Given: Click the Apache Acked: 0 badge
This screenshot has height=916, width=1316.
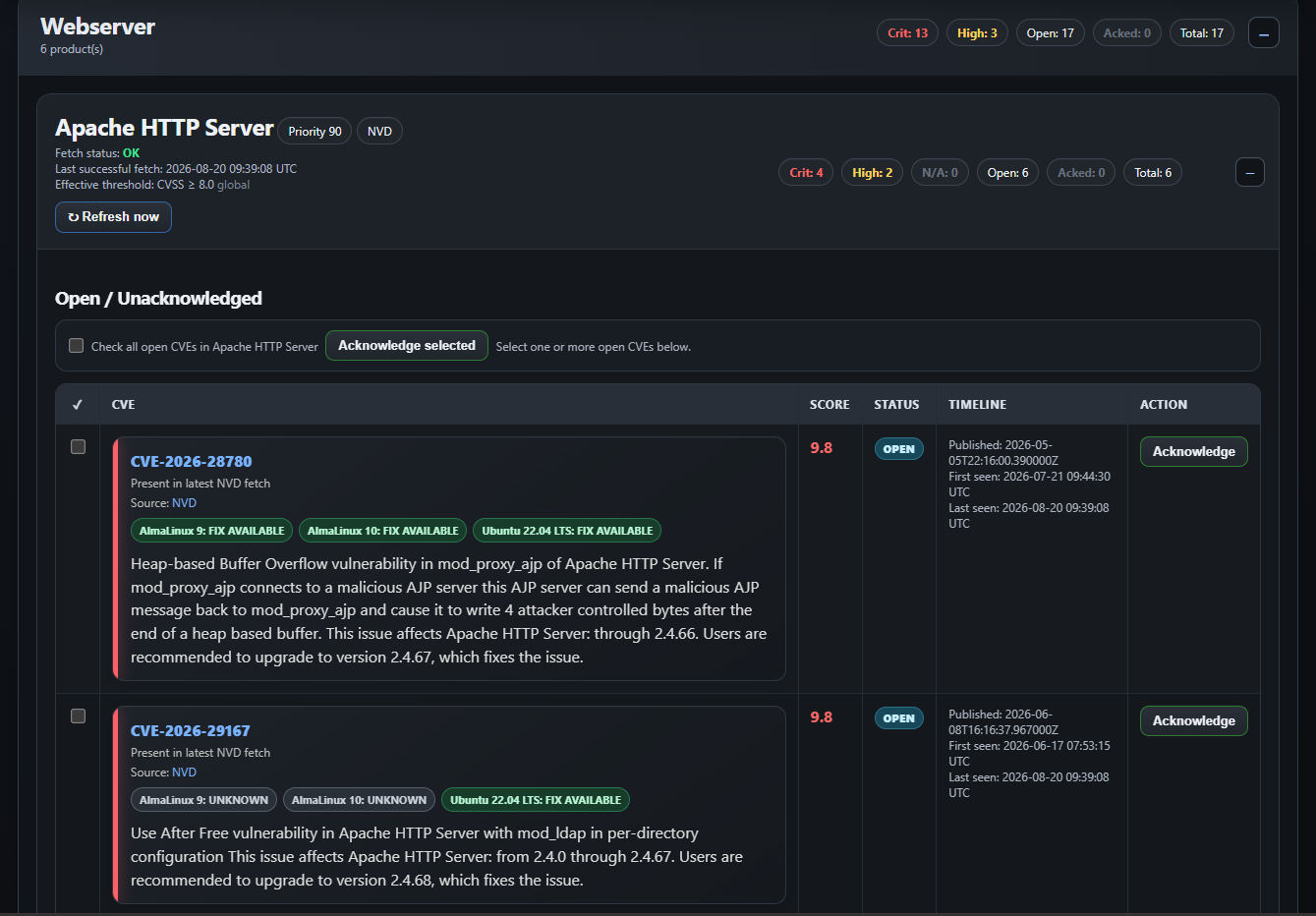Looking at the screenshot, I should pyautogui.click(x=1081, y=173).
